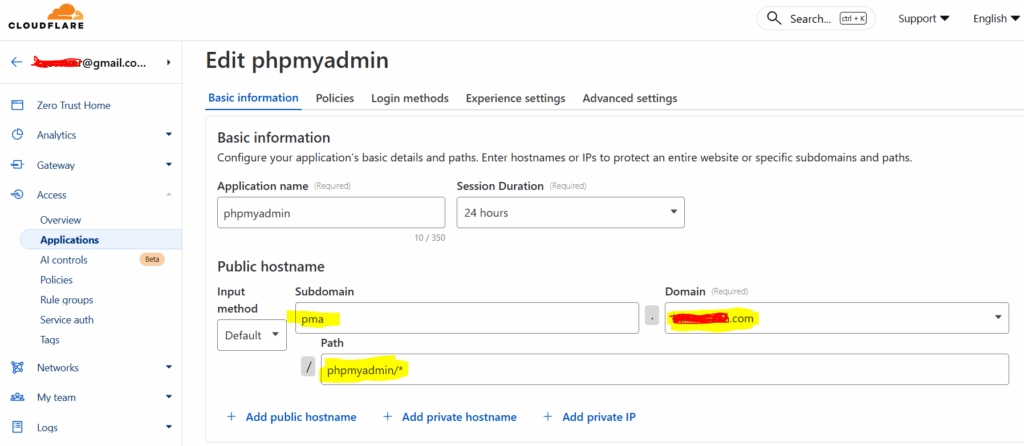
Task: Click the Path field containing phpmyadmin/*
Action: coord(665,369)
